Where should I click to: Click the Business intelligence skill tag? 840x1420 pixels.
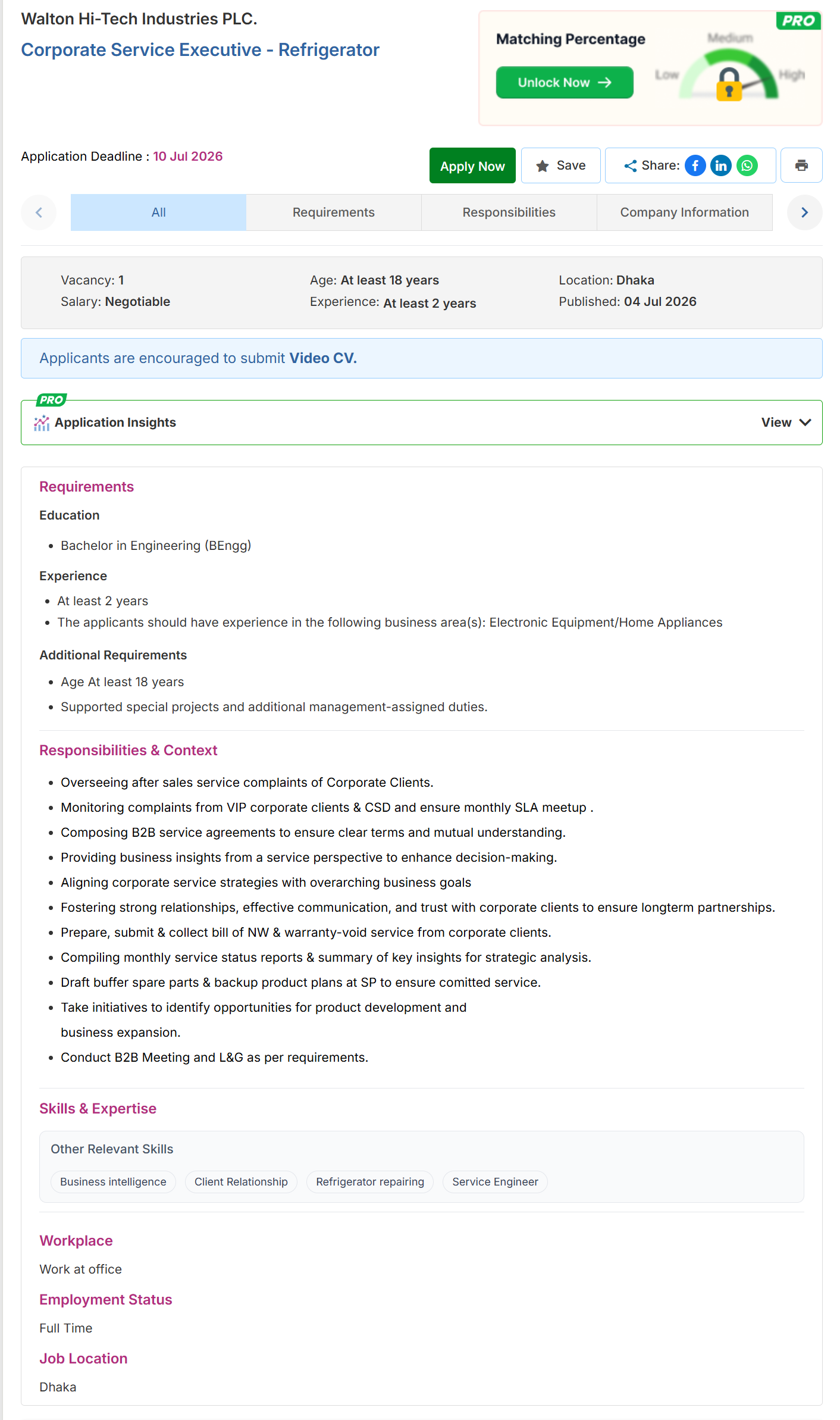[x=113, y=1182]
